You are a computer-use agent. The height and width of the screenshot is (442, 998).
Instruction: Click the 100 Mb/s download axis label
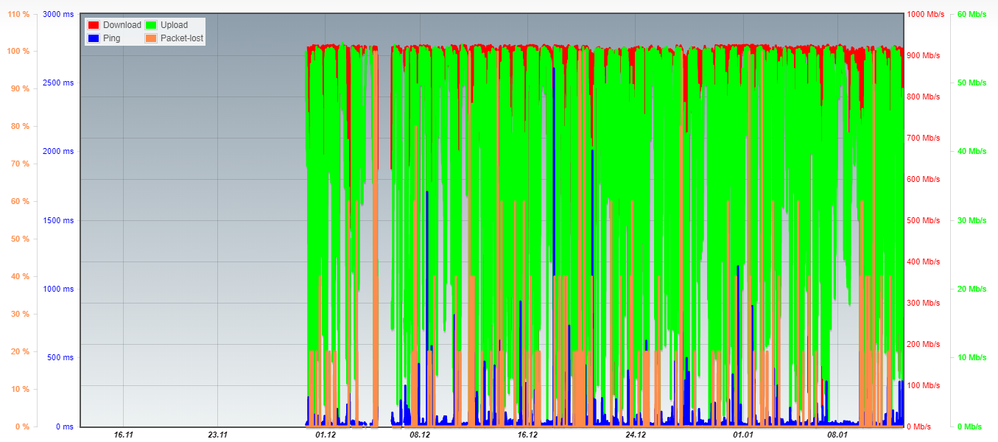924,386
